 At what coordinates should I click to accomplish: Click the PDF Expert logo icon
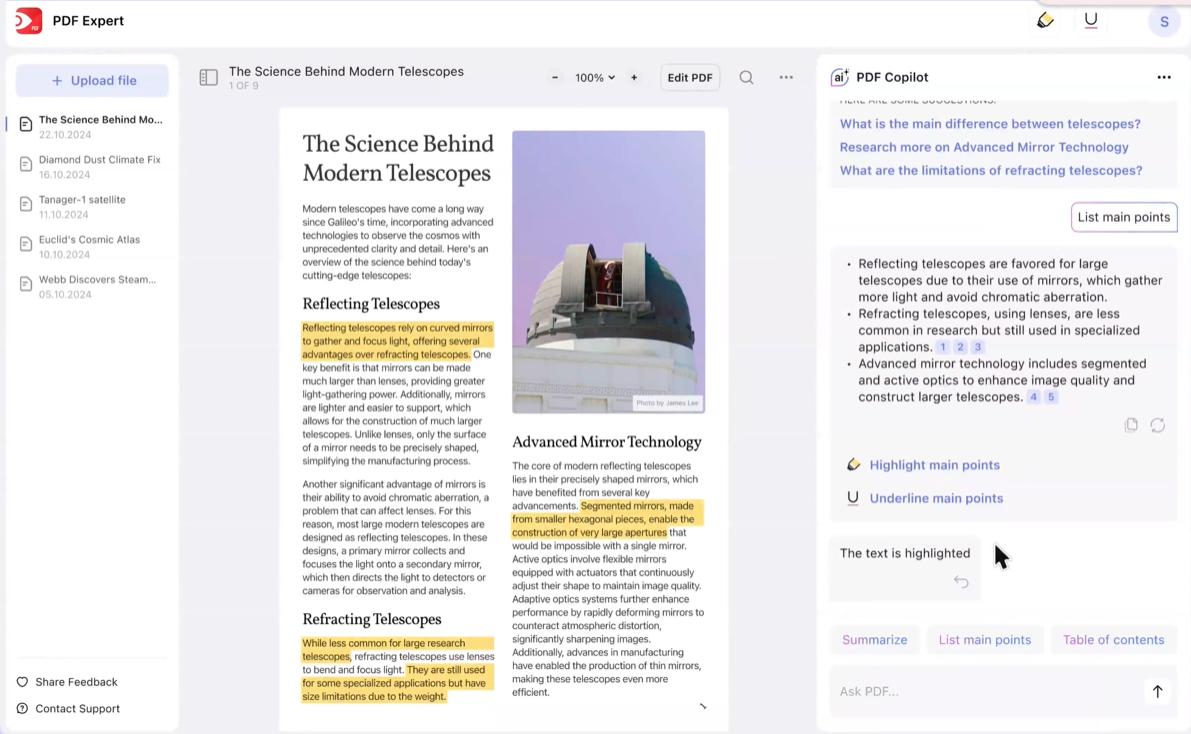29,21
